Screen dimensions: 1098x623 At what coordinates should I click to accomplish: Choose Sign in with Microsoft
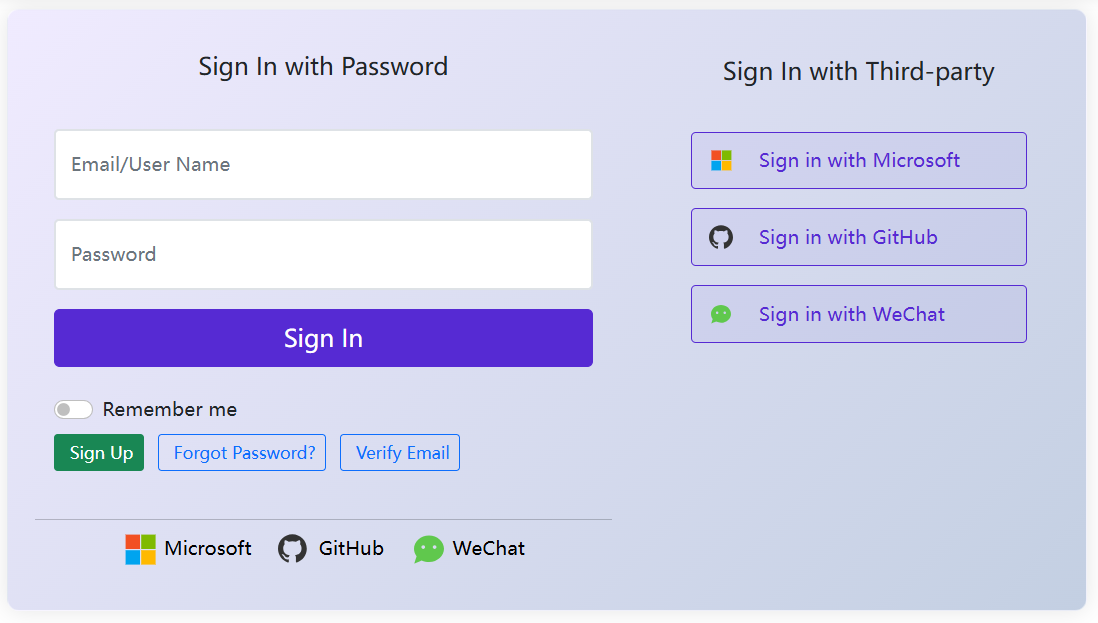[x=859, y=161]
